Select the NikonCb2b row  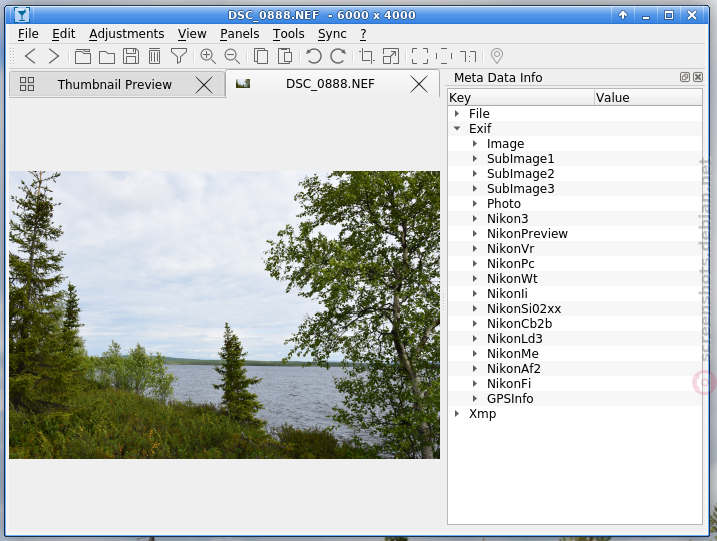(575, 324)
